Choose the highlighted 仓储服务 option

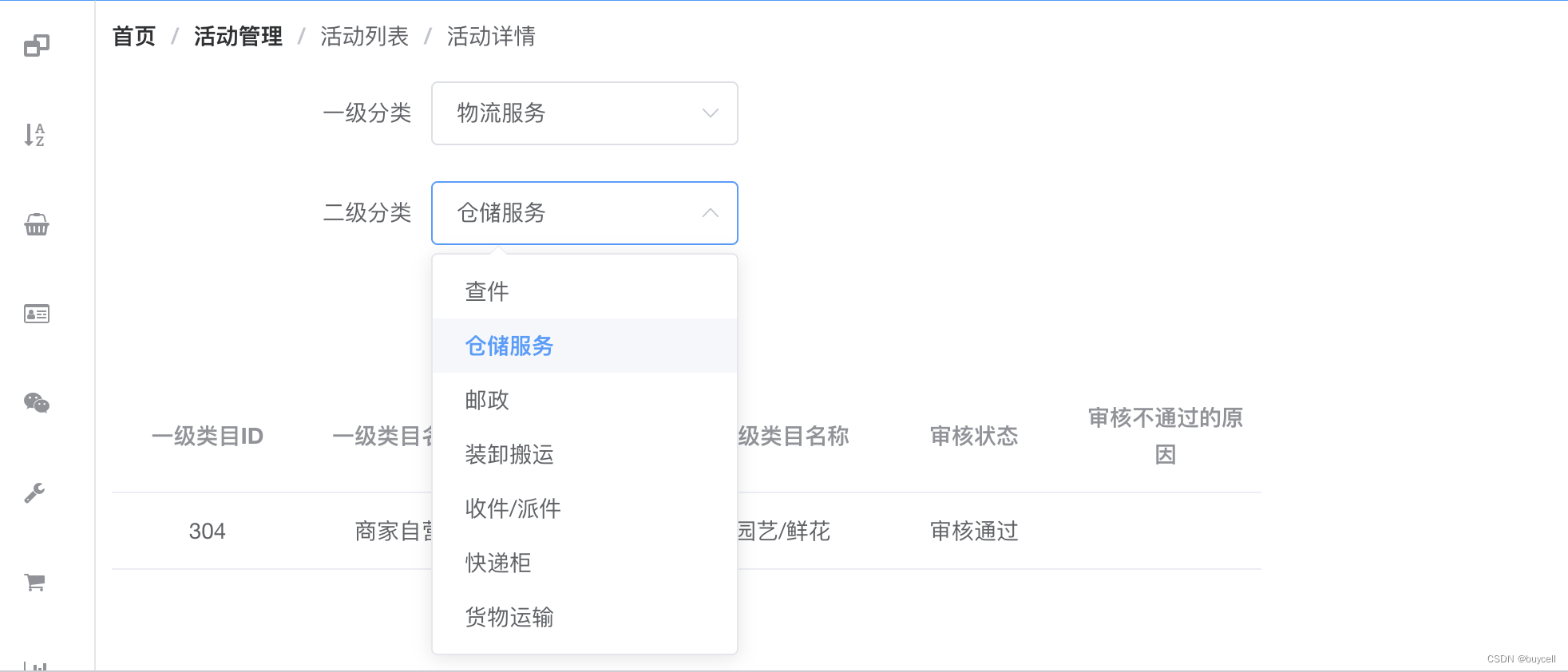[x=584, y=346]
